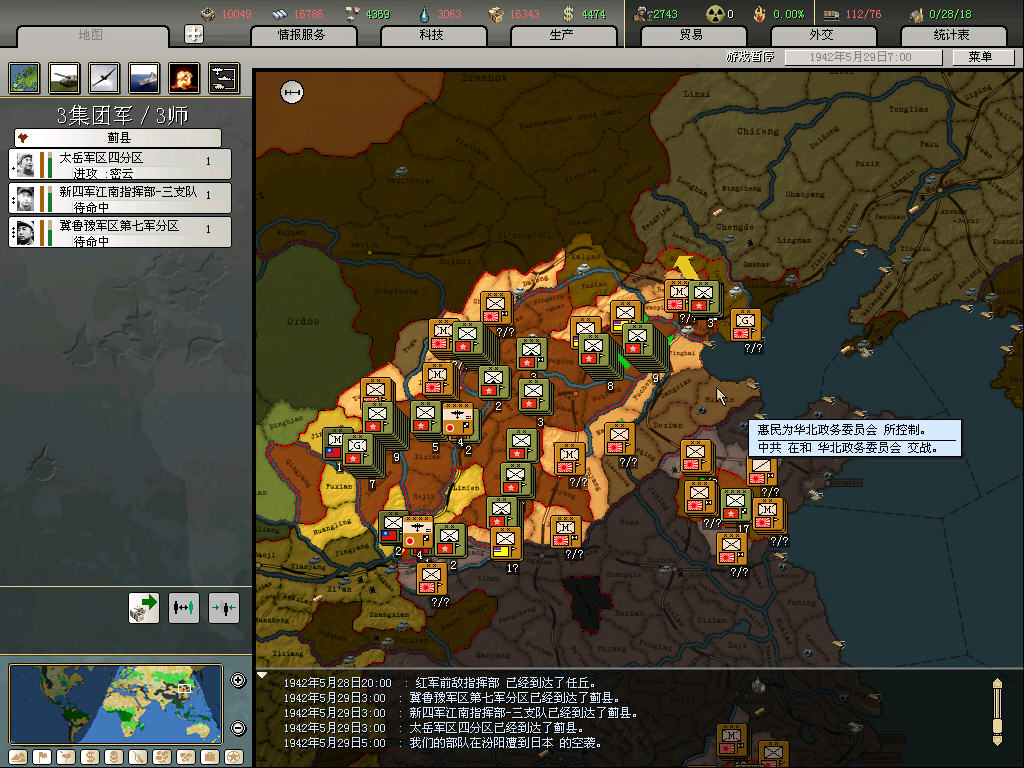
Task: Click the explosion combat icon
Action: pyautogui.click(x=184, y=77)
